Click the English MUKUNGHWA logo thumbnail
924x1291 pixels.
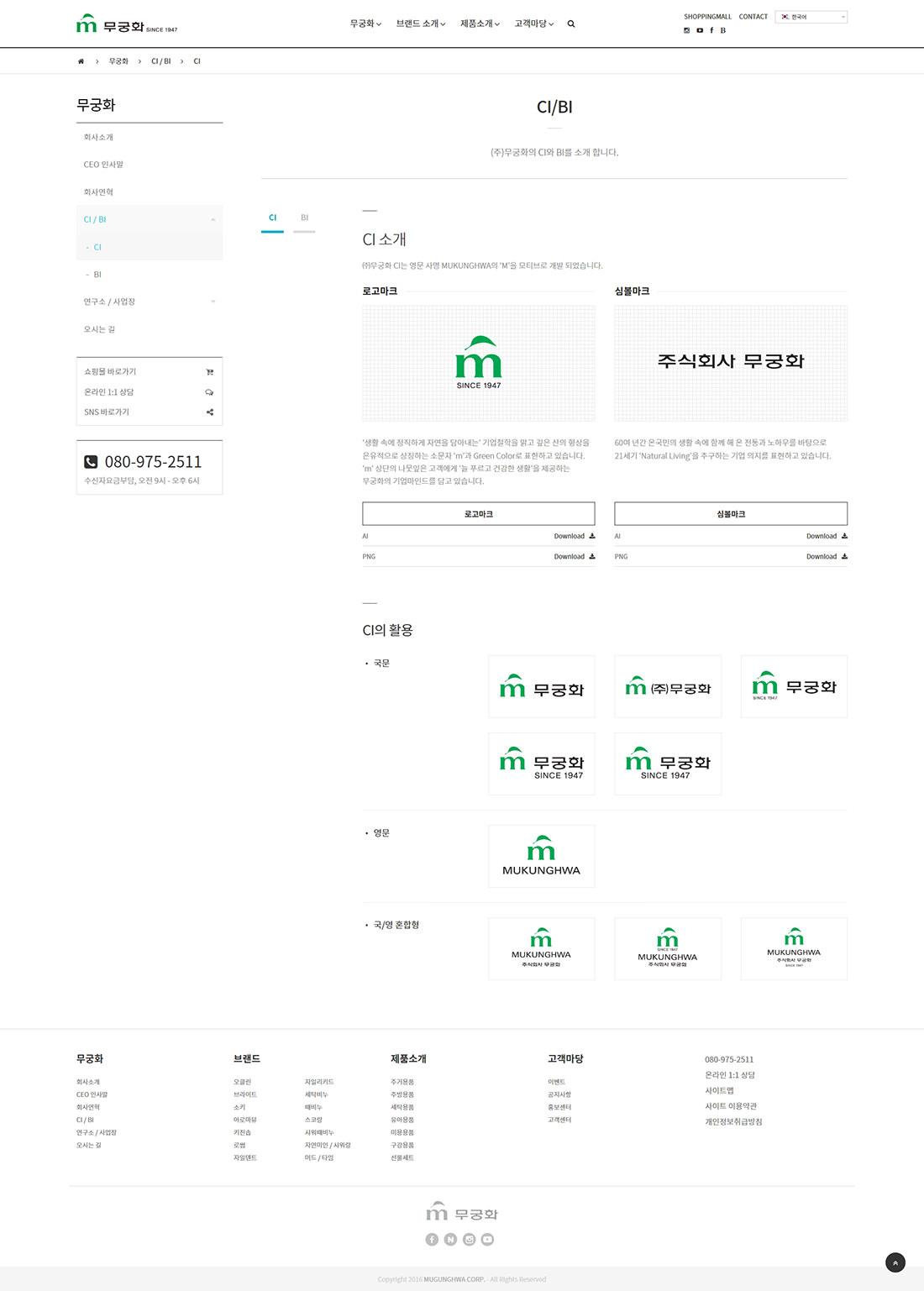541,856
